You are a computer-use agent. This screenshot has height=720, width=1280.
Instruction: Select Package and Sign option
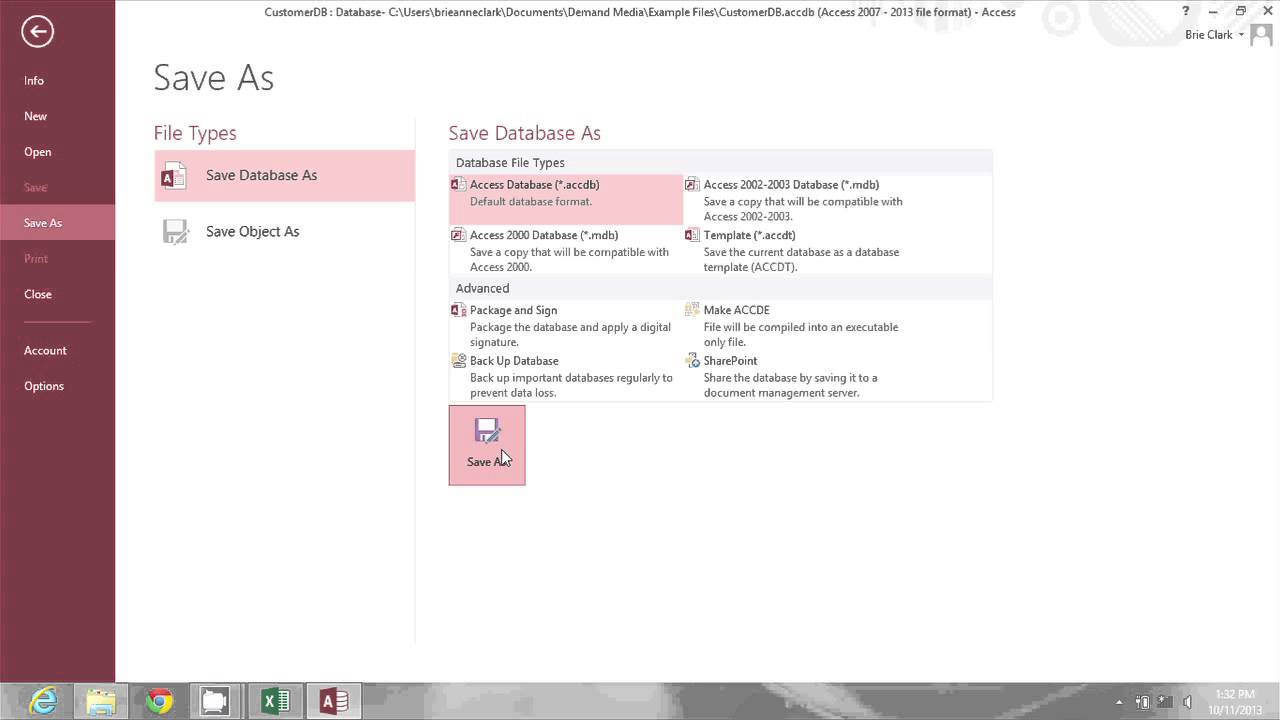tap(566, 325)
